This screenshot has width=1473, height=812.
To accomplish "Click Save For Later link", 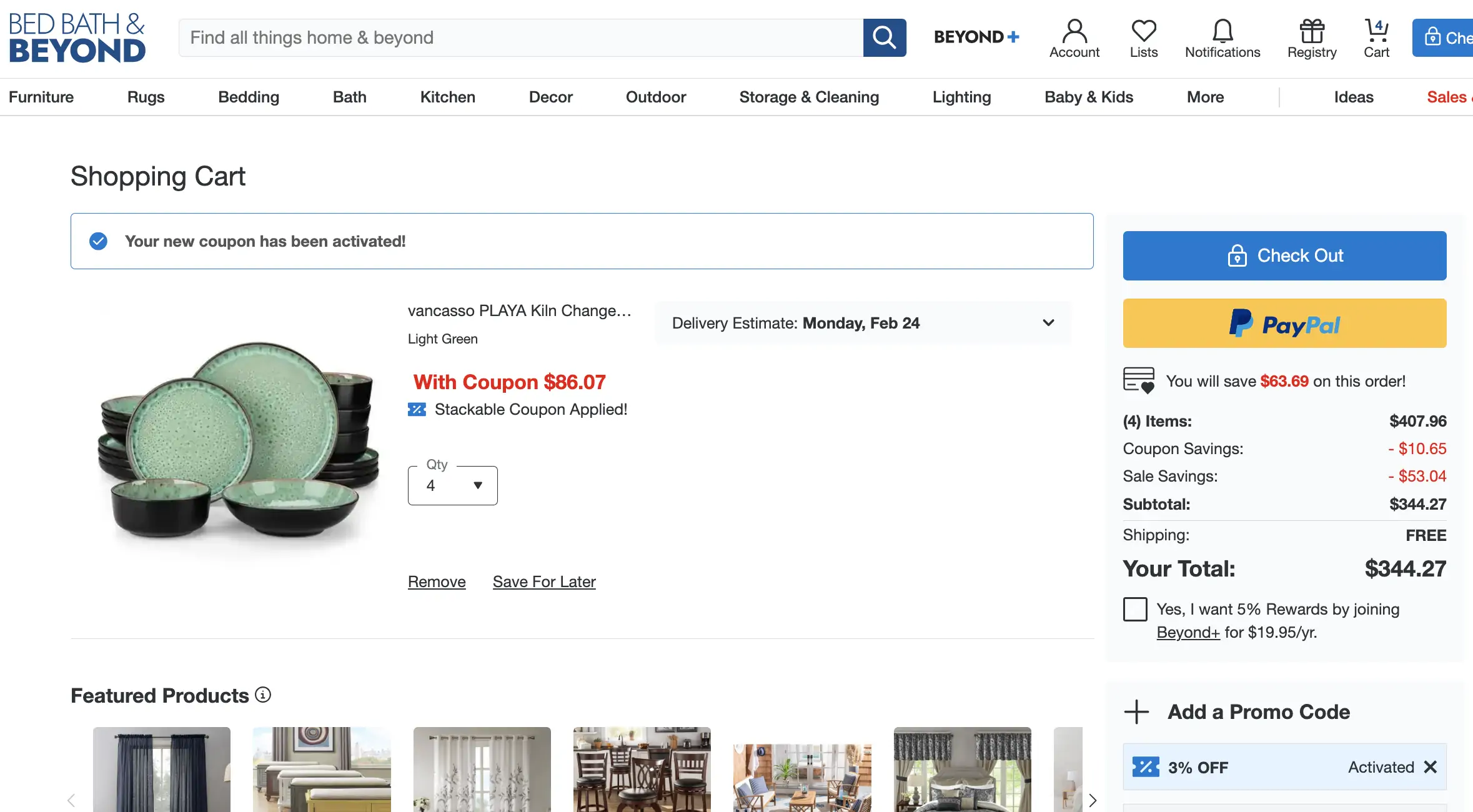I will (x=544, y=582).
